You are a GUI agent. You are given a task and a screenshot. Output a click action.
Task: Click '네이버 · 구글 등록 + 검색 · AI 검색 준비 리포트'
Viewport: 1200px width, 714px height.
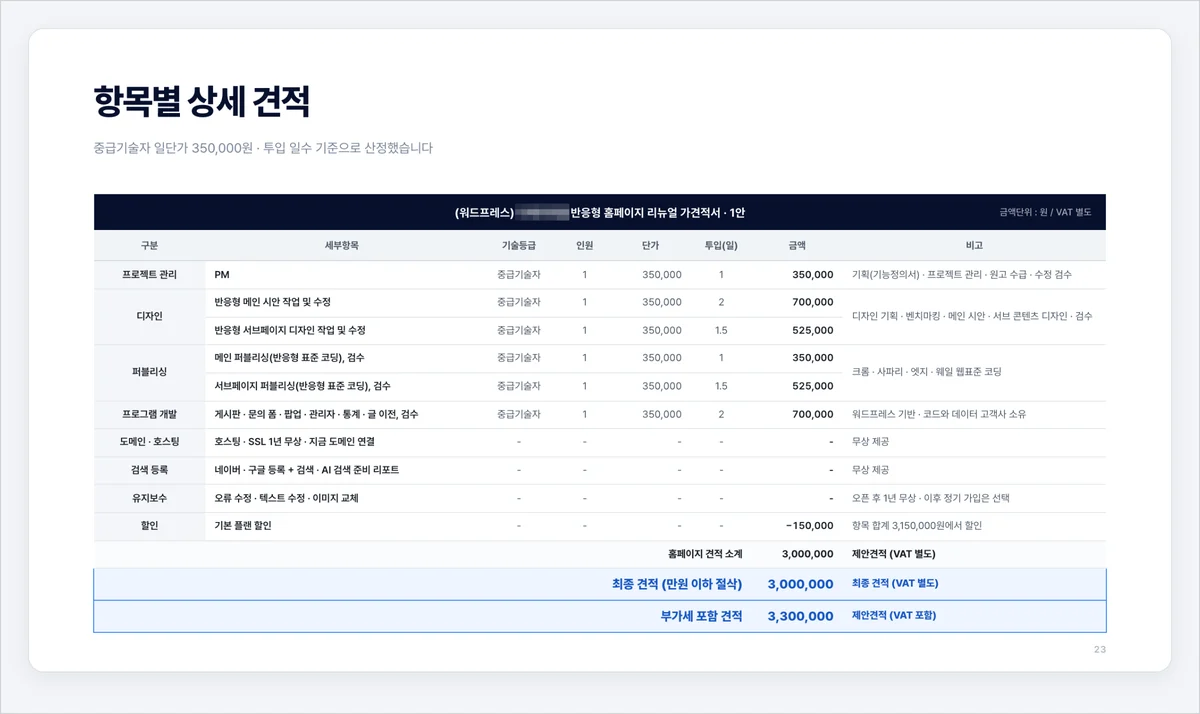[307, 470]
